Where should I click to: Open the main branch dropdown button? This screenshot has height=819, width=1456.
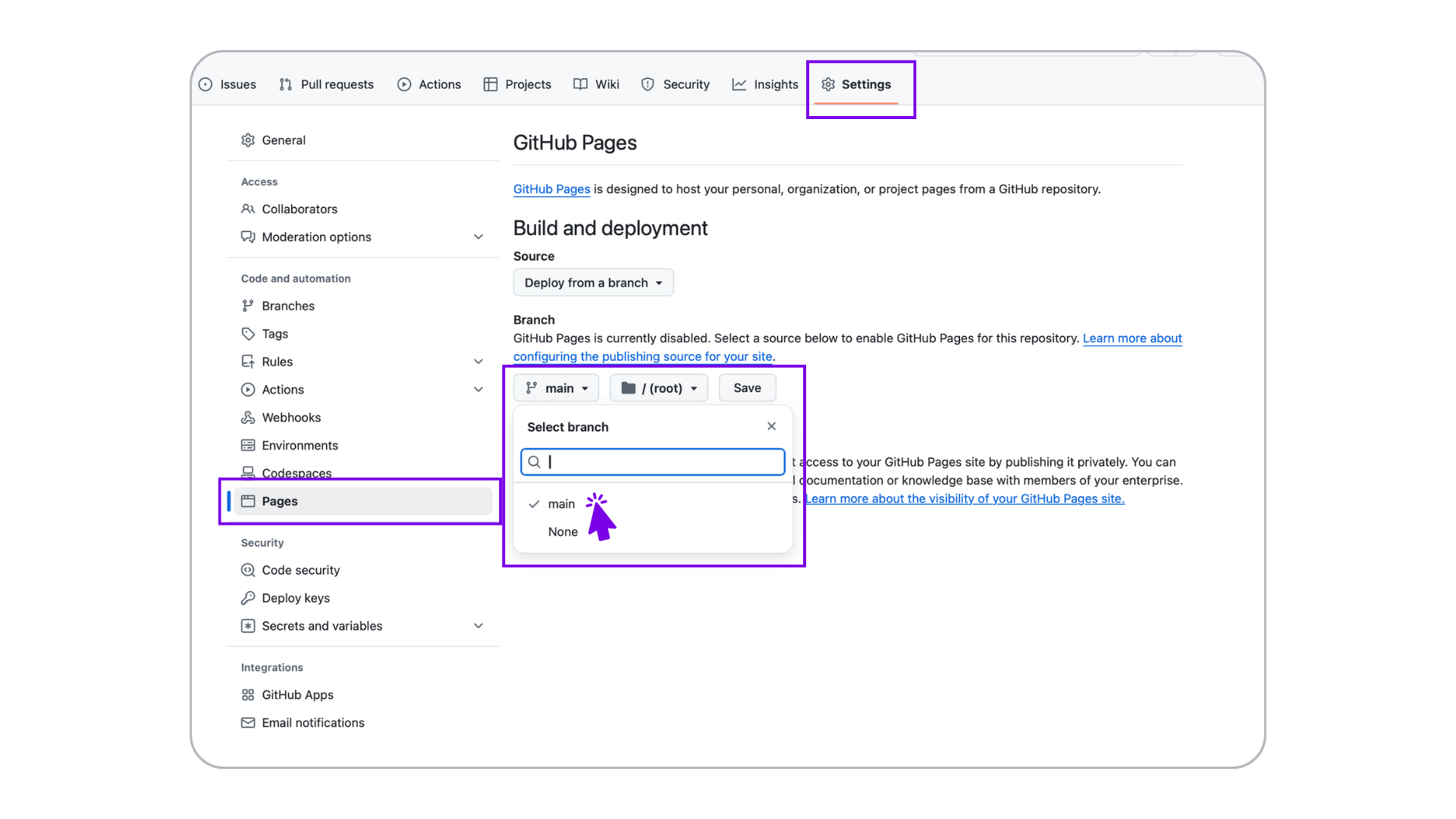tap(556, 388)
